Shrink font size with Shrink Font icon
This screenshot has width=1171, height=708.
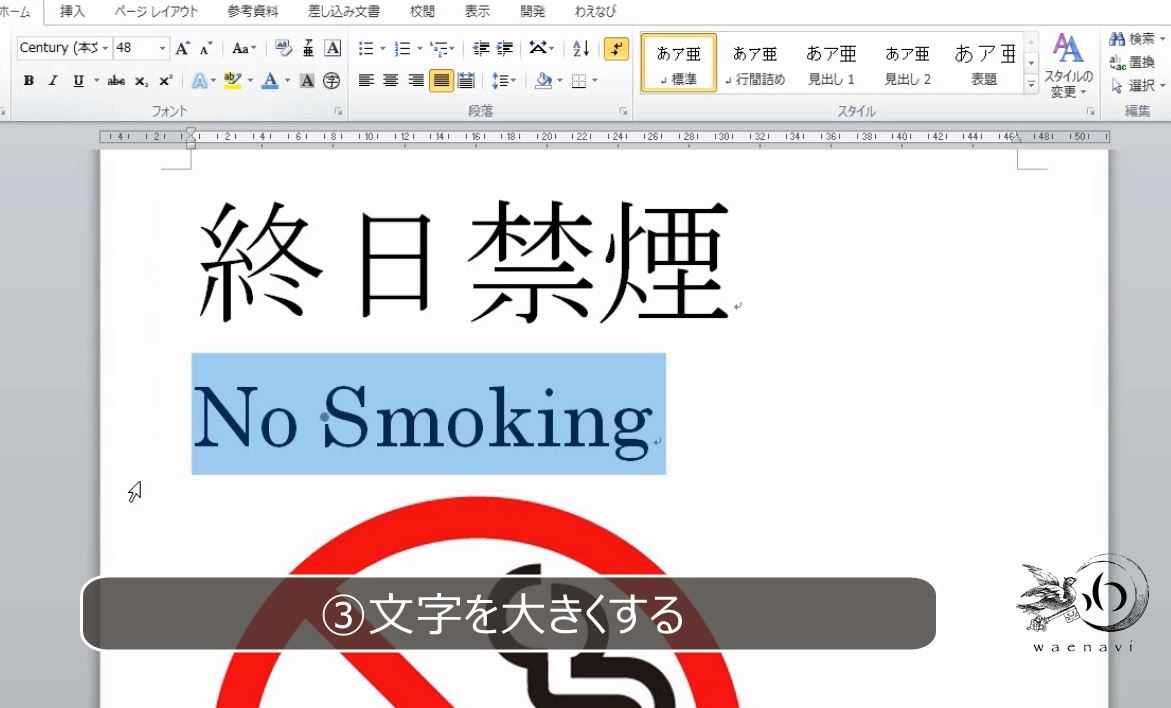pyautogui.click(x=206, y=49)
